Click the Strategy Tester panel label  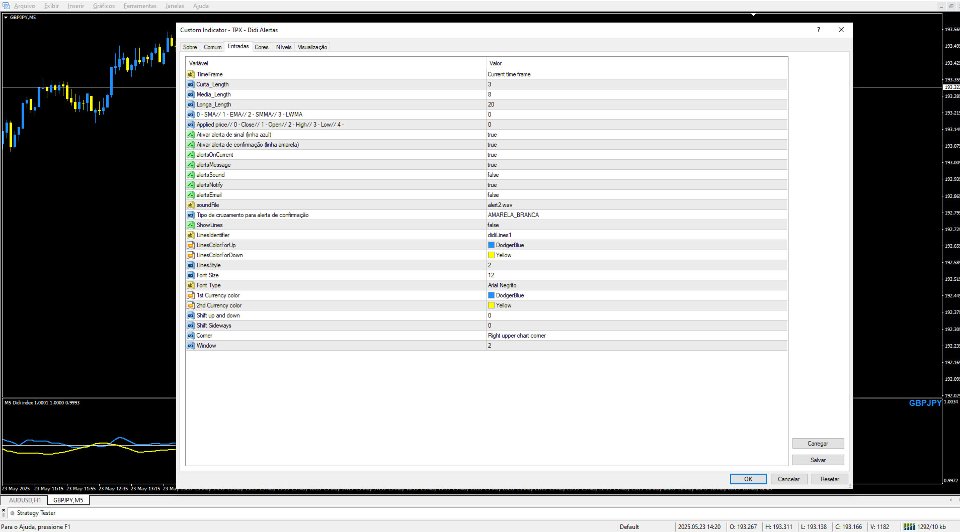click(x=36, y=513)
